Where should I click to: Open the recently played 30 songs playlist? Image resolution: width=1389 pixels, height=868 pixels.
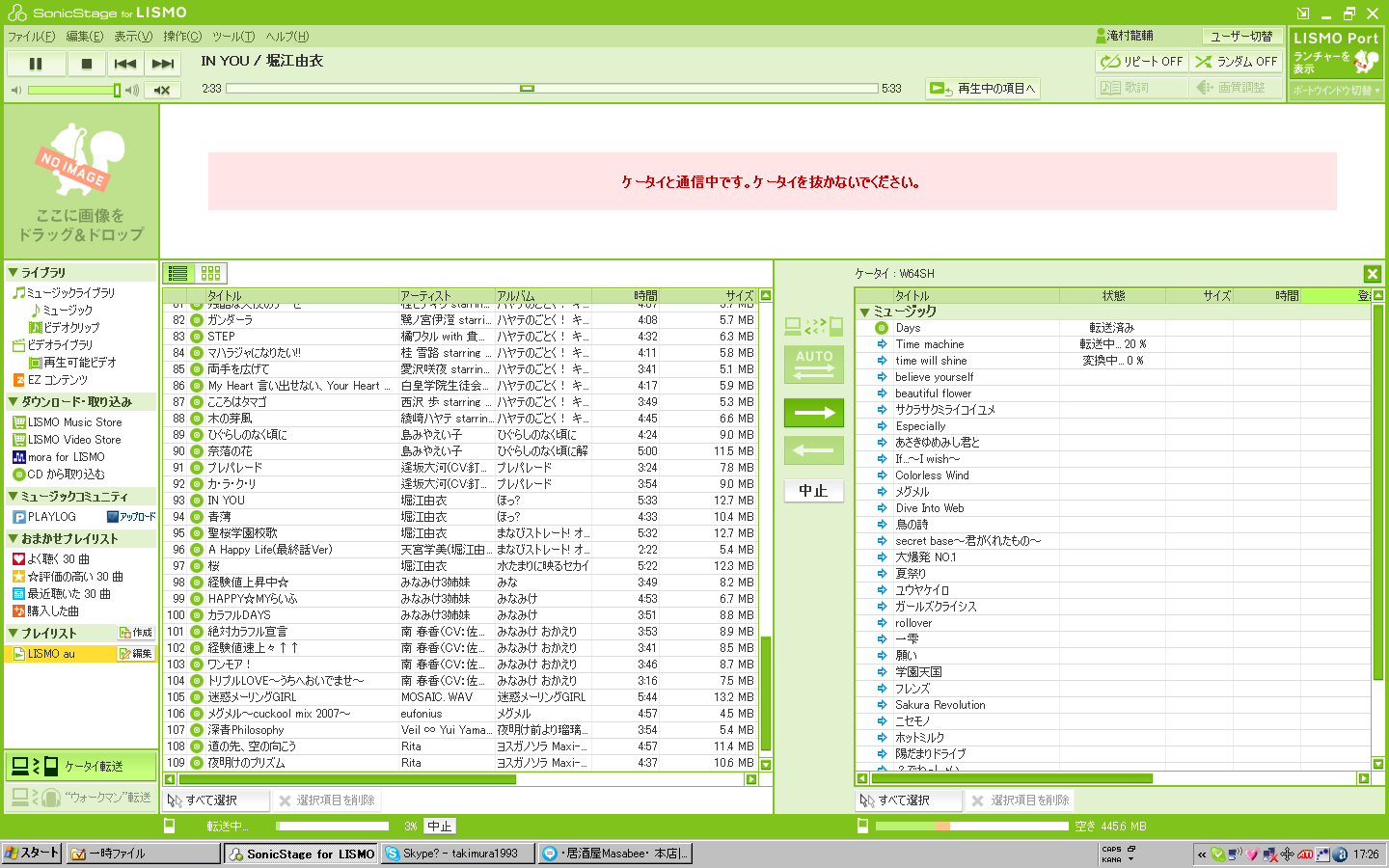62,594
